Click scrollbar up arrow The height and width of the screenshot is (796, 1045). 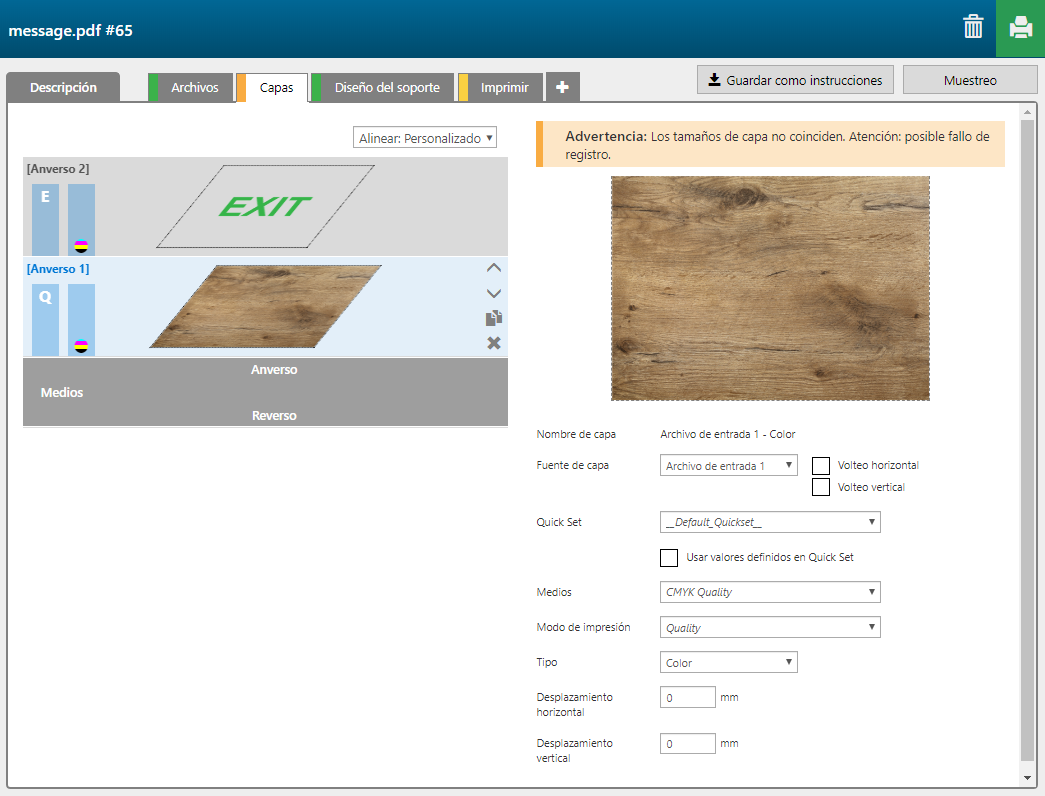1027,112
